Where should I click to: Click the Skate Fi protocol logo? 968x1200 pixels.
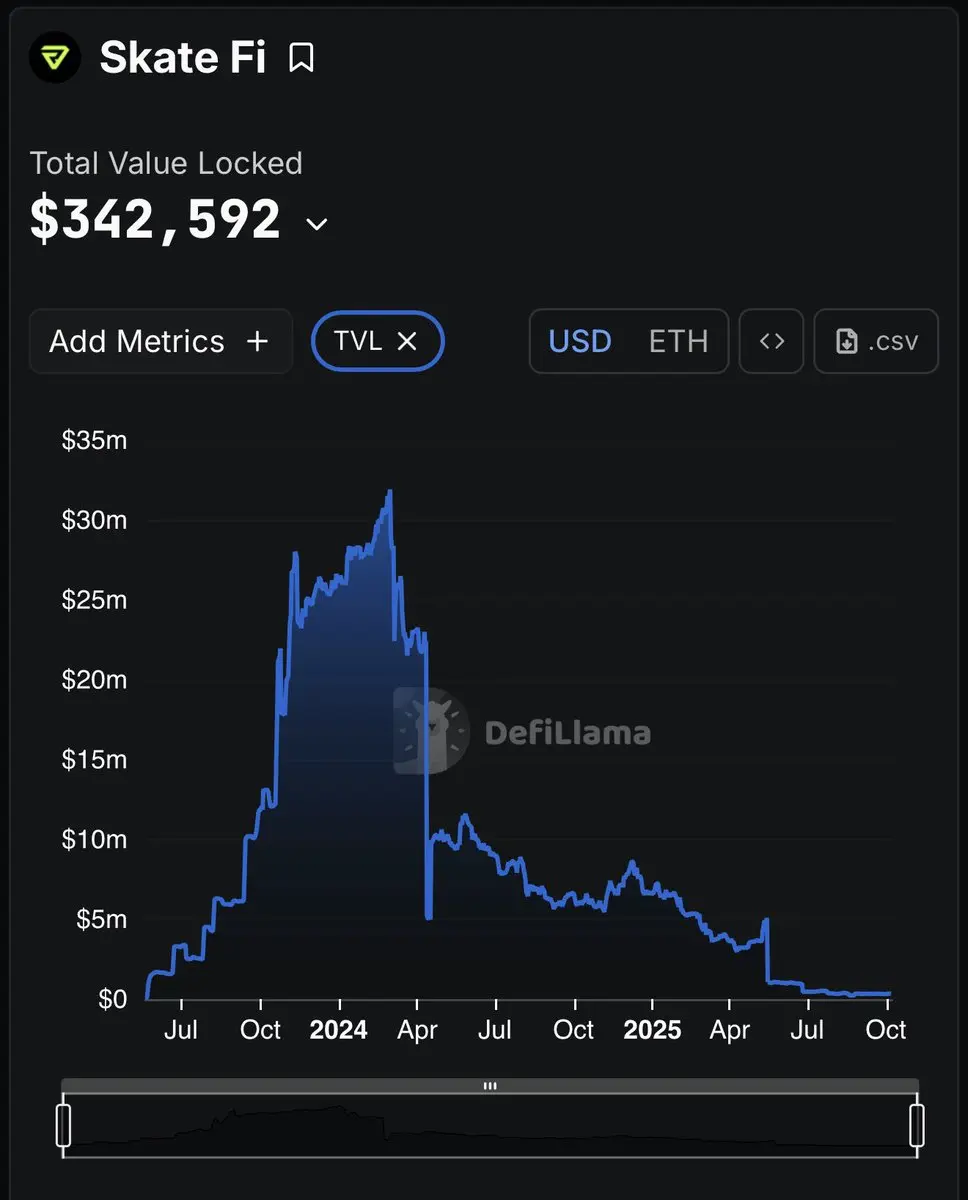(55, 58)
